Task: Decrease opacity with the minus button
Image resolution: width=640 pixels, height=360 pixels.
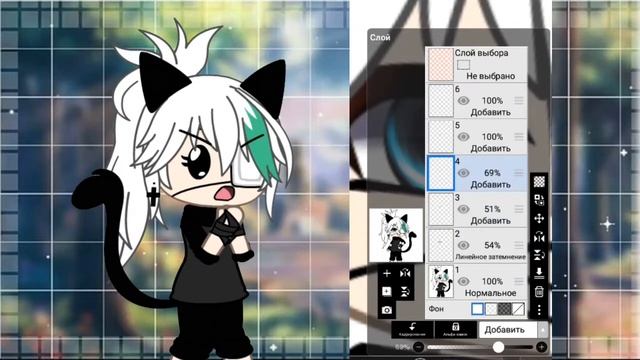Action: click(x=418, y=347)
